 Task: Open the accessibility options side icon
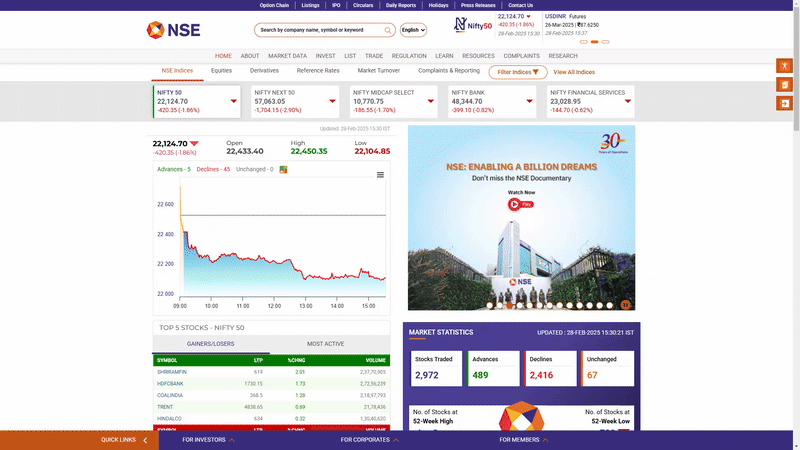click(x=784, y=66)
